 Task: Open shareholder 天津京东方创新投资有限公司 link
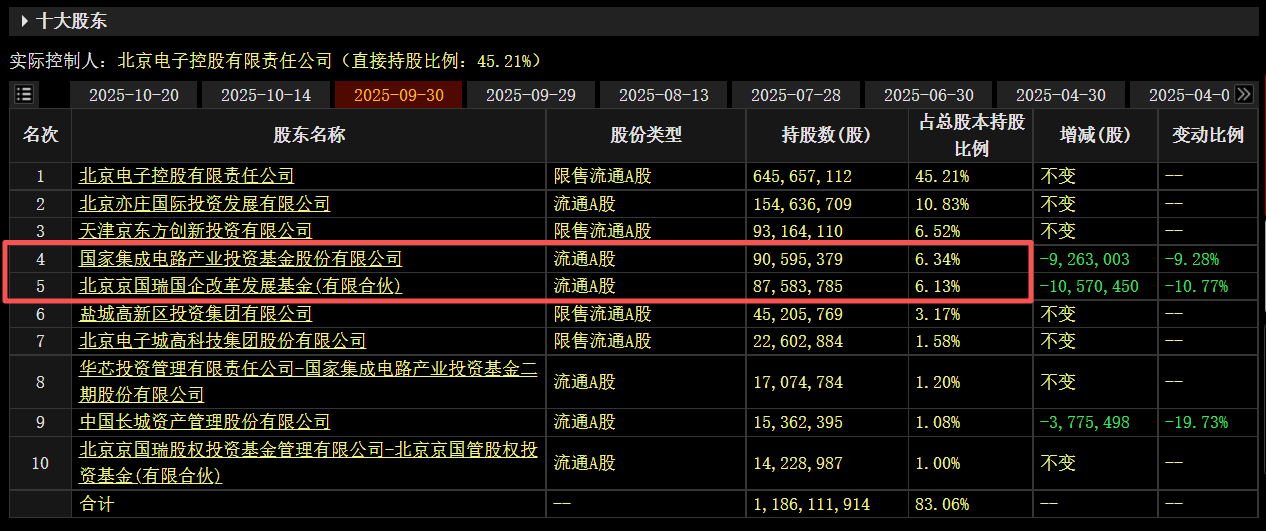tap(196, 231)
